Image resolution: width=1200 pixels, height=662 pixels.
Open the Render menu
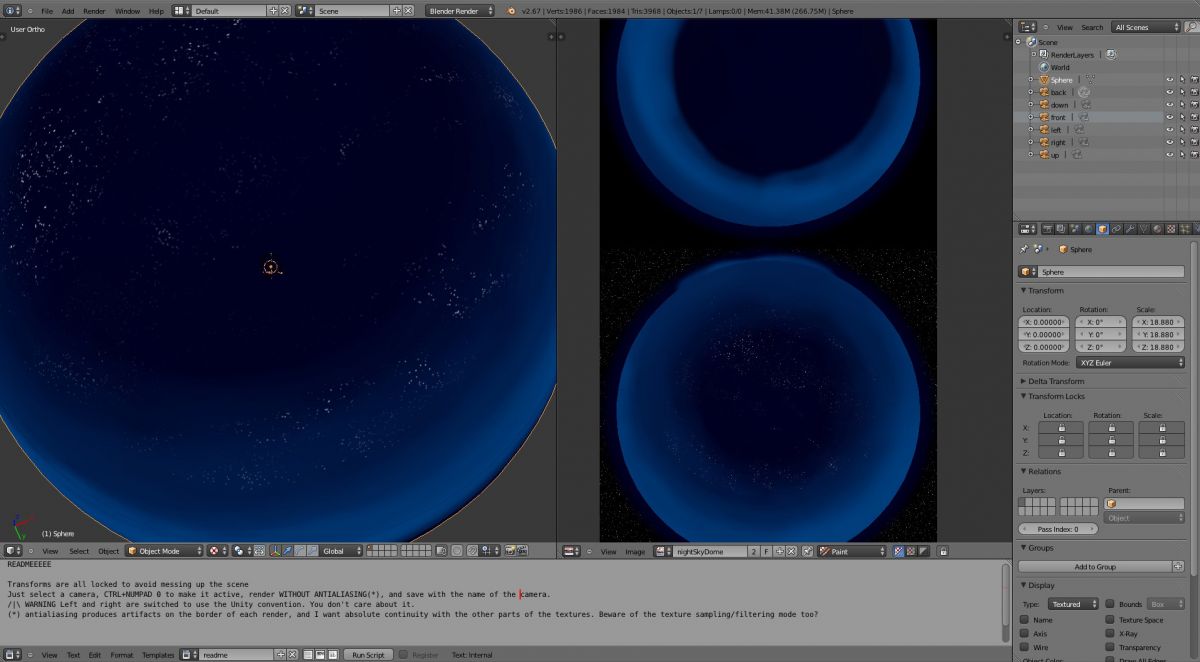pyautogui.click(x=94, y=10)
